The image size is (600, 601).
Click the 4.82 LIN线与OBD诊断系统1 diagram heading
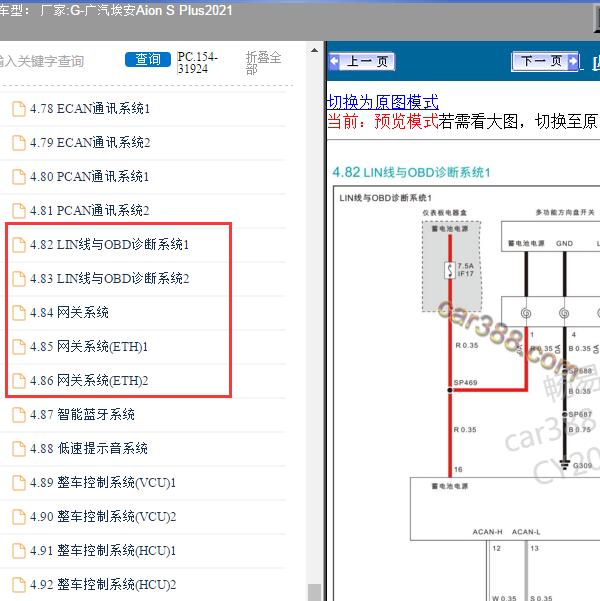coord(411,172)
